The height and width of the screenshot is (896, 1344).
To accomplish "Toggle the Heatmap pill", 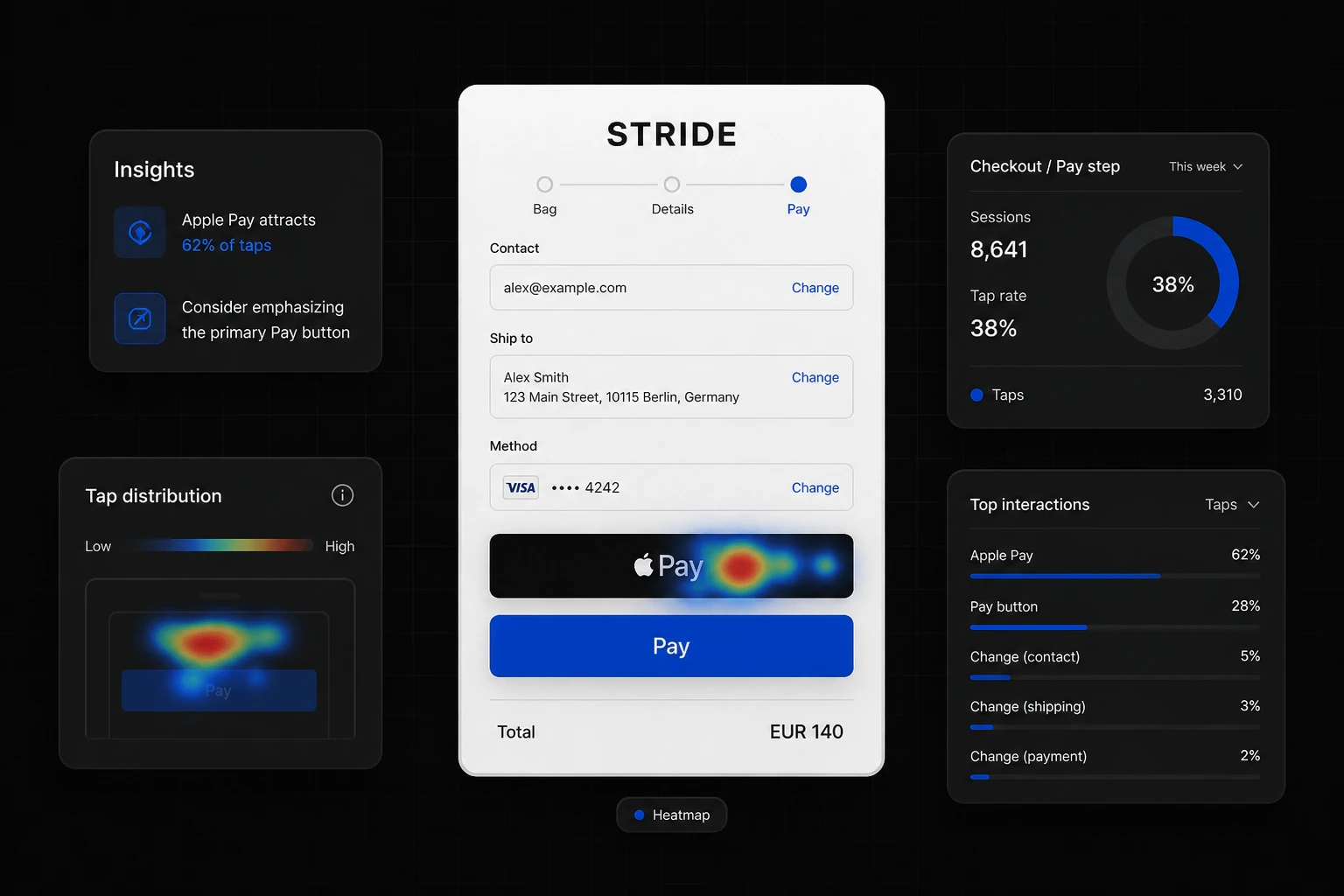I will (x=671, y=815).
